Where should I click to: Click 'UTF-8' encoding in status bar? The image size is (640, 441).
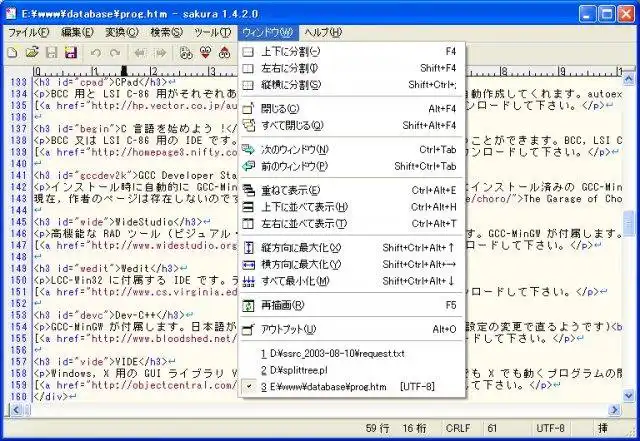coord(550,428)
